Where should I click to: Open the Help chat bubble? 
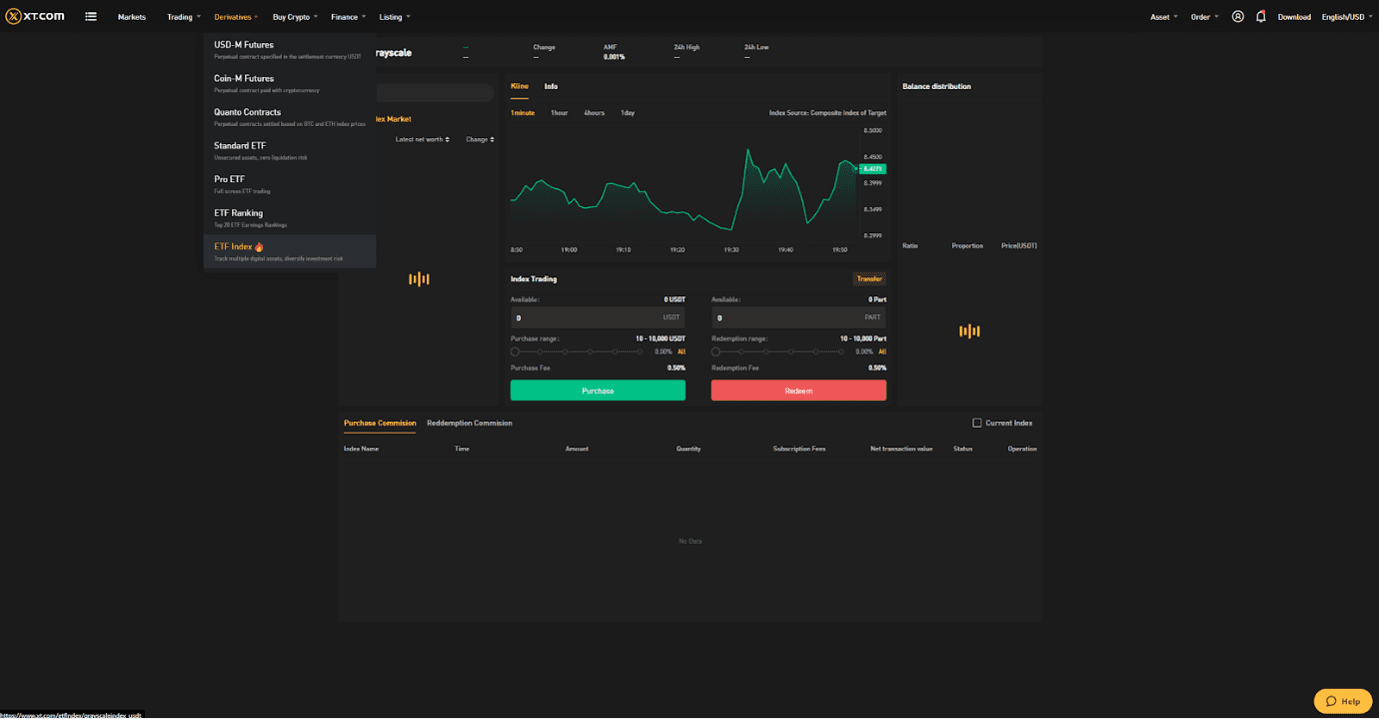tap(1343, 701)
